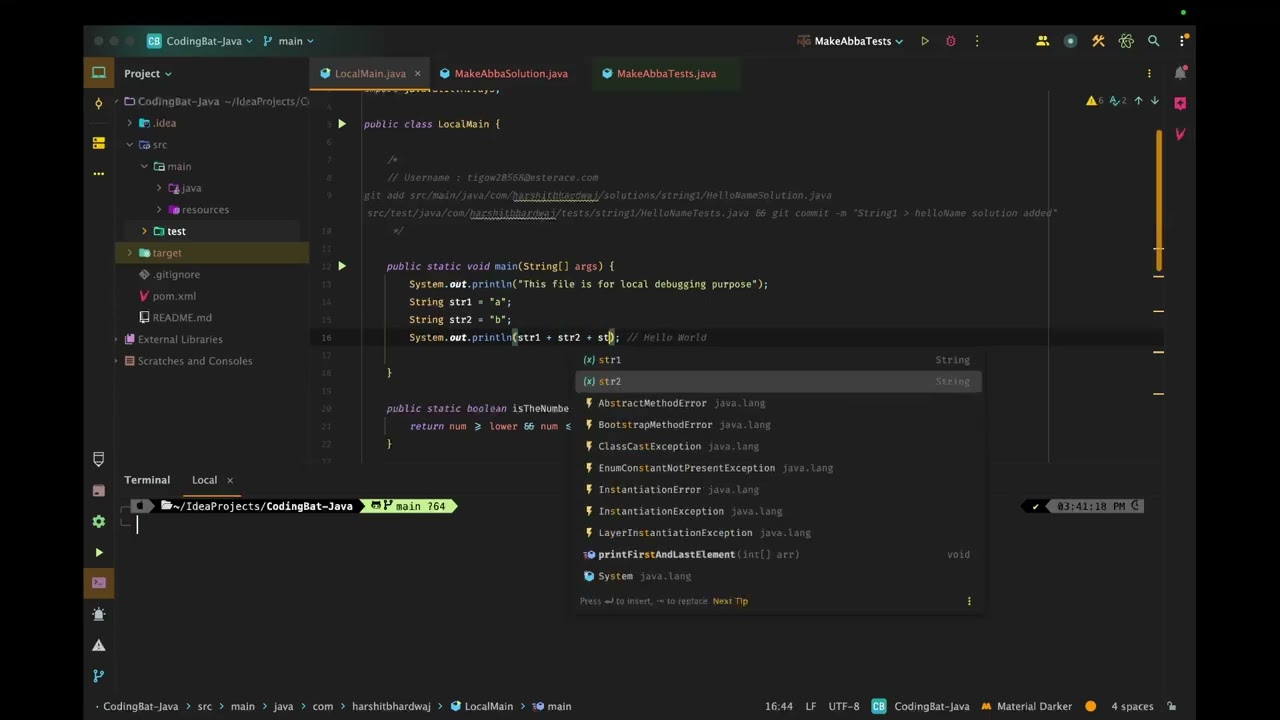This screenshot has height=720, width=1280.
Task: Open the Project tool window icon
Action: [x=98, y=73]
